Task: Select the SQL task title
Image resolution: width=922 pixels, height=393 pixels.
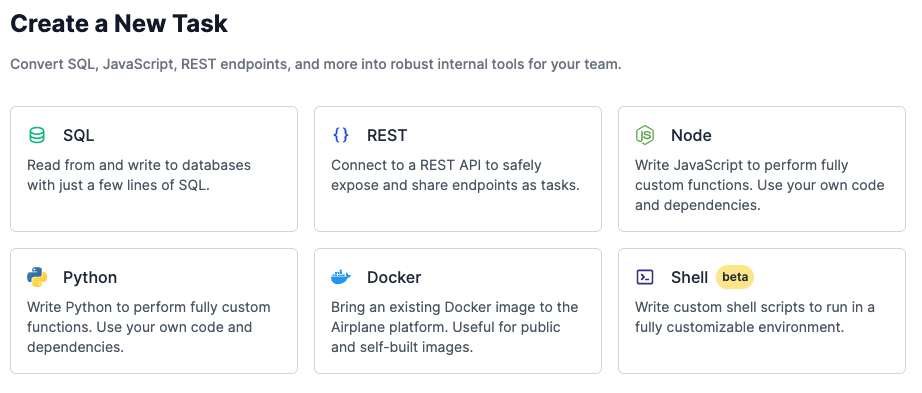Action: (x=79, y=135)
